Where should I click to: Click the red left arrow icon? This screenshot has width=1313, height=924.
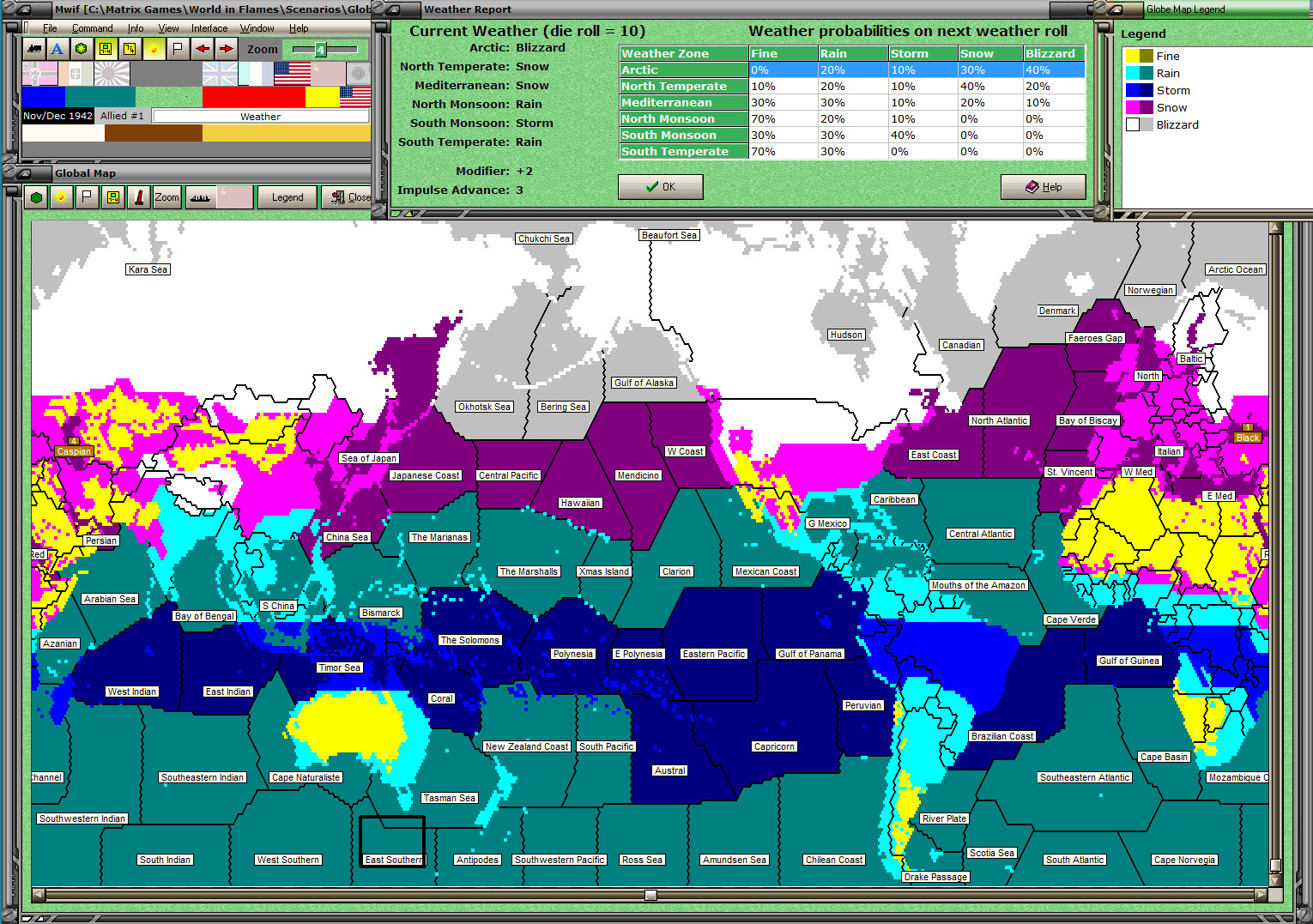pos(202,49)
